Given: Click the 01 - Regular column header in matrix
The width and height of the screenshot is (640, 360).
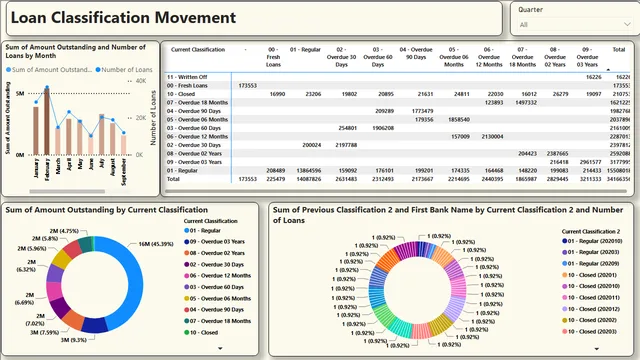Looking at the screenshot, I should [x=305, y=50].
